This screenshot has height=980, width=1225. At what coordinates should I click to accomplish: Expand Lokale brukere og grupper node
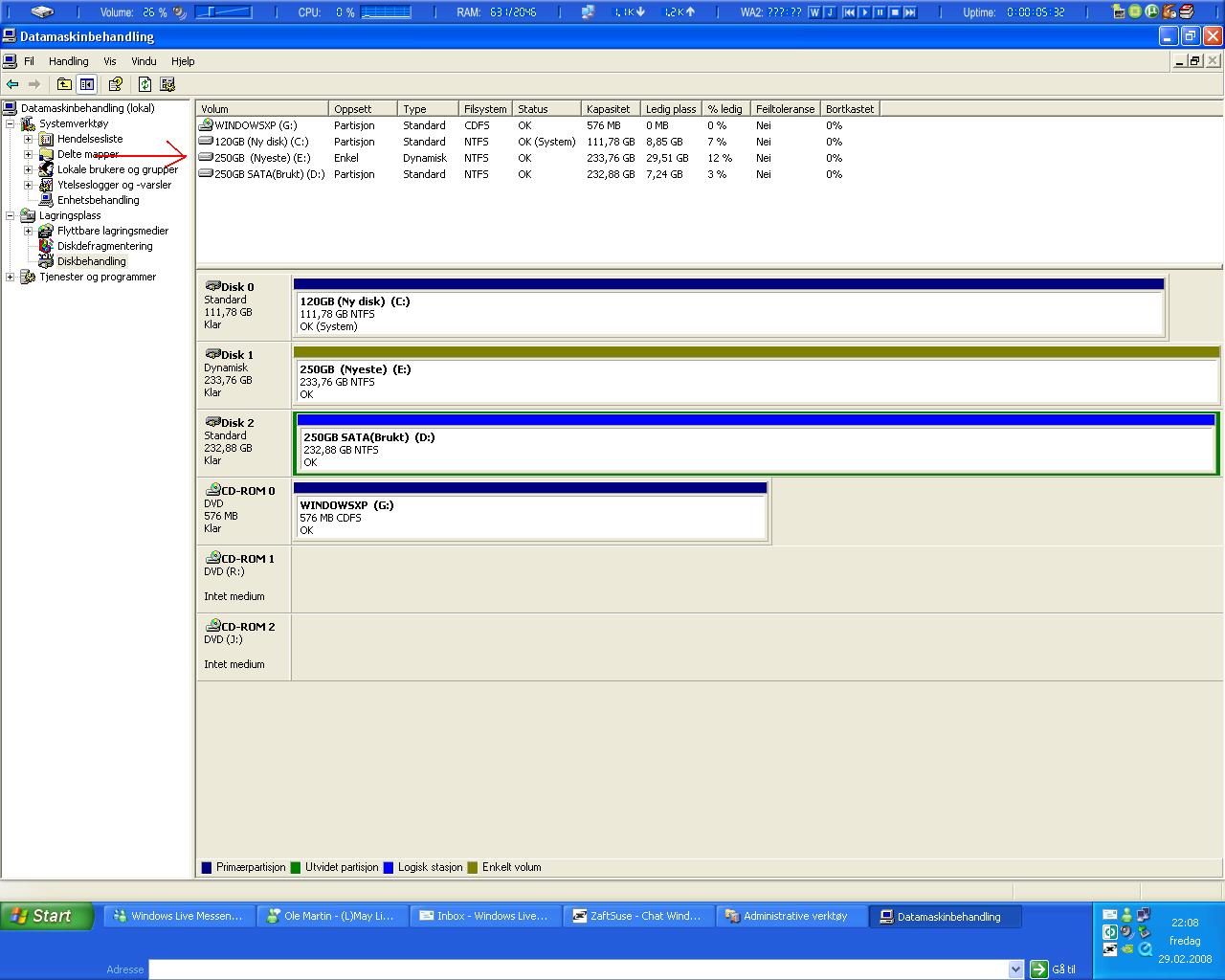[29, 169]
